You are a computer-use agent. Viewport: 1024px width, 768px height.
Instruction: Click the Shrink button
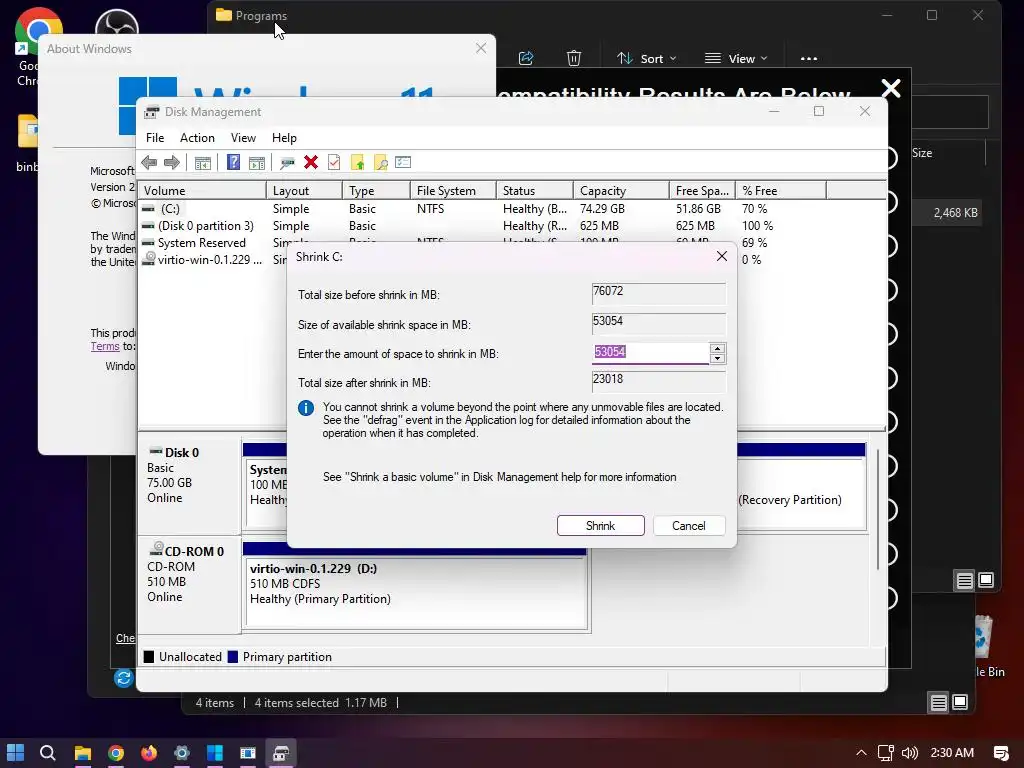pyautogui.click(x=600, y=526)
